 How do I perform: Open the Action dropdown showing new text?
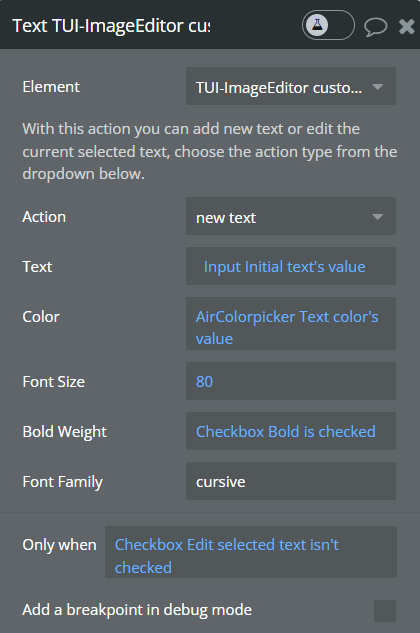click(x=291, y=216)
